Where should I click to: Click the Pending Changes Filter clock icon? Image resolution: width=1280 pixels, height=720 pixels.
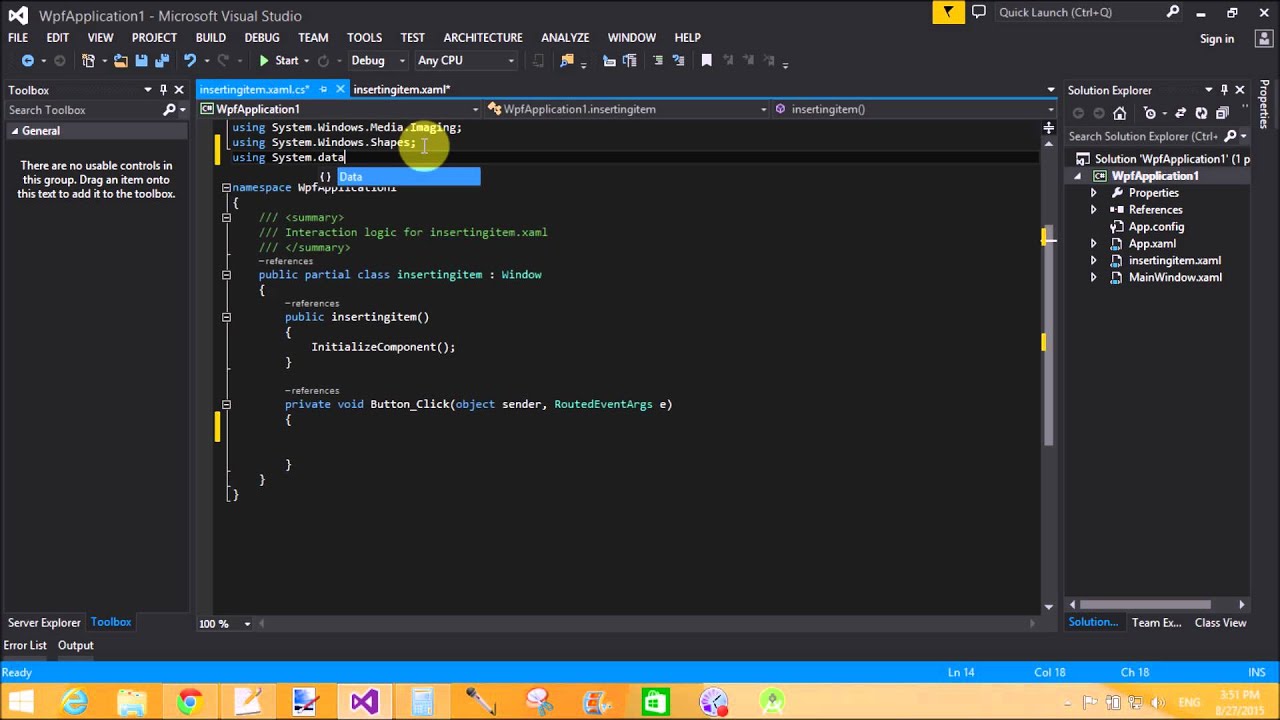pos(1150,113)
